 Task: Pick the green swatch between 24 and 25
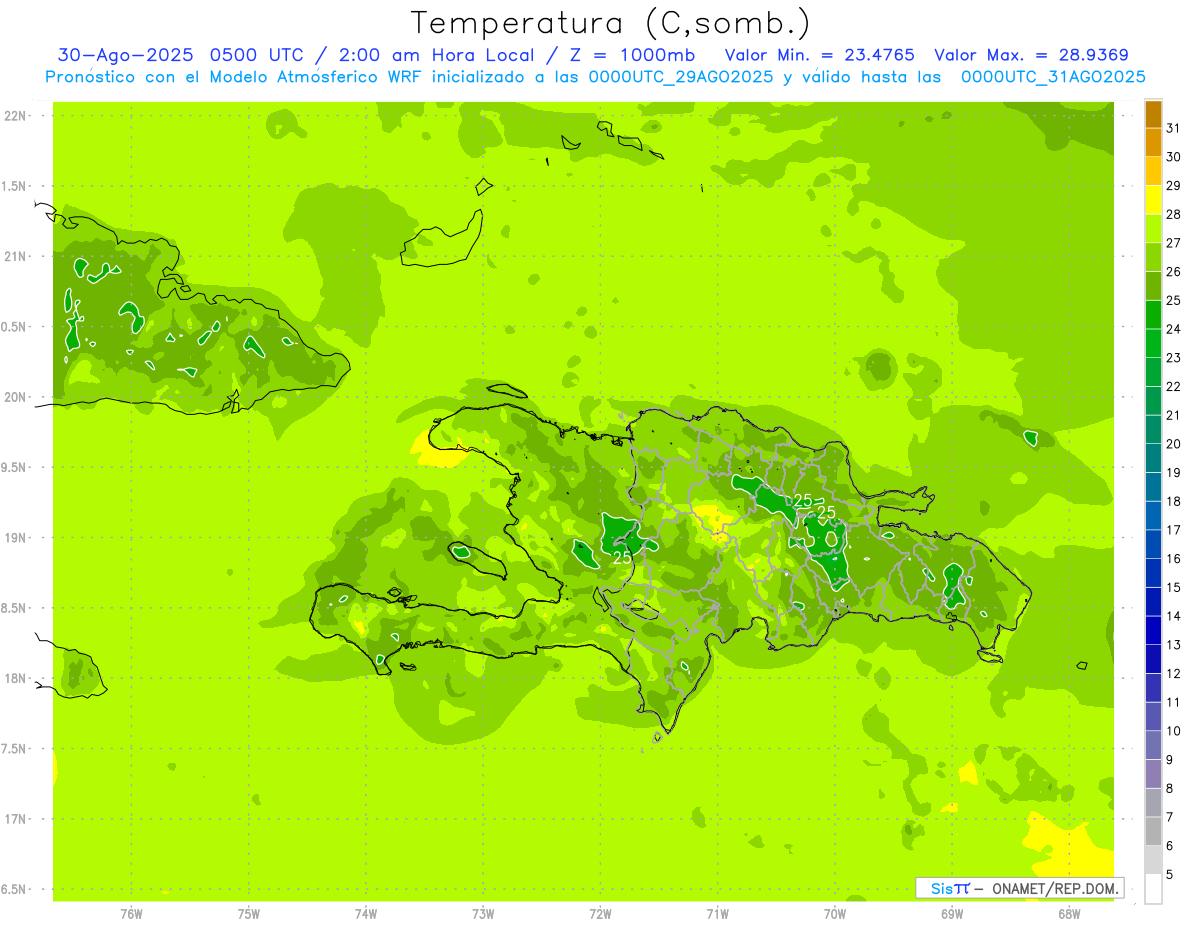coord(1153,315)
